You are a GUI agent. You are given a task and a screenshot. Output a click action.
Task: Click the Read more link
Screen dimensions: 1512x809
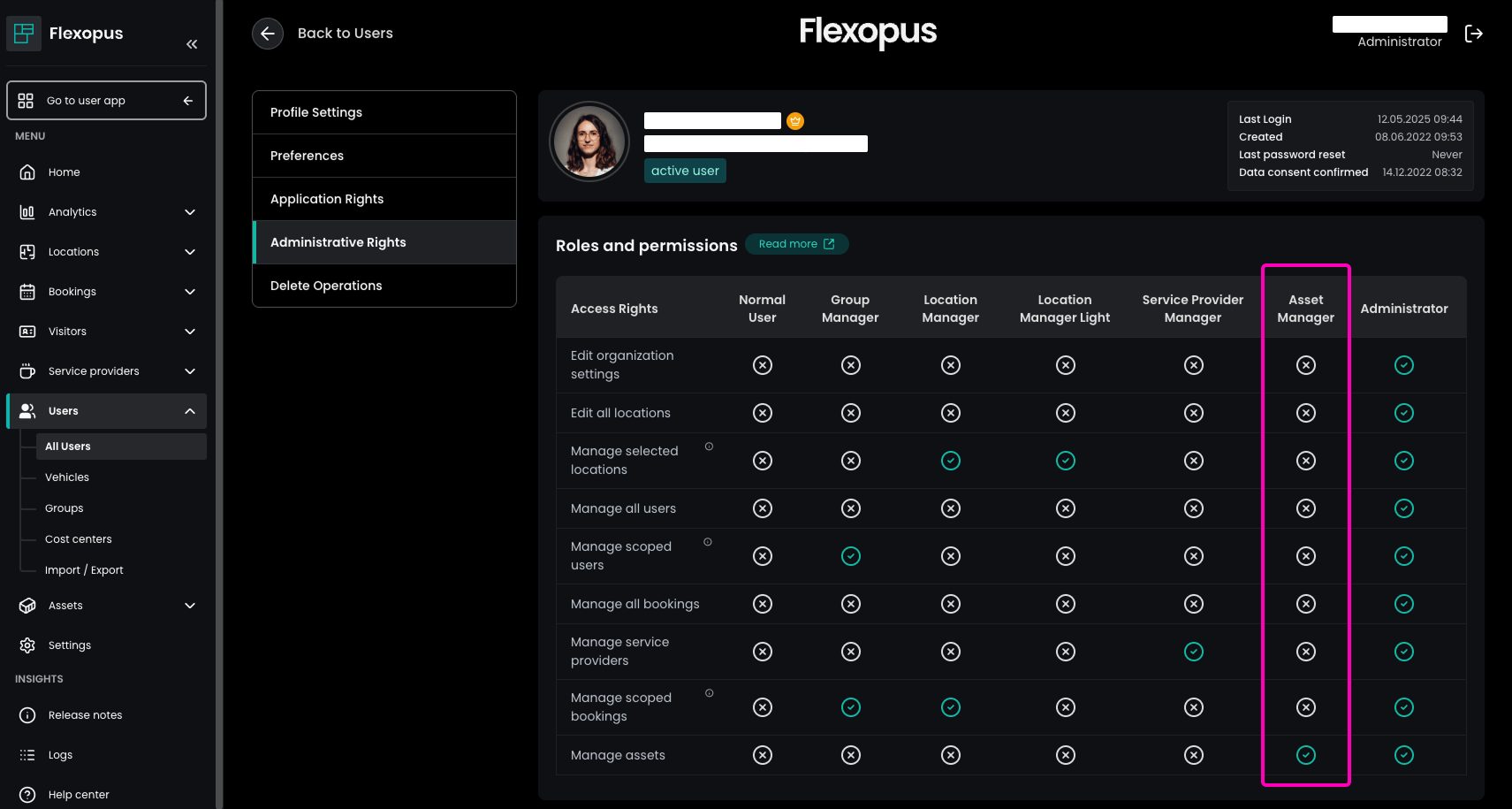click(x=796, y=244)
